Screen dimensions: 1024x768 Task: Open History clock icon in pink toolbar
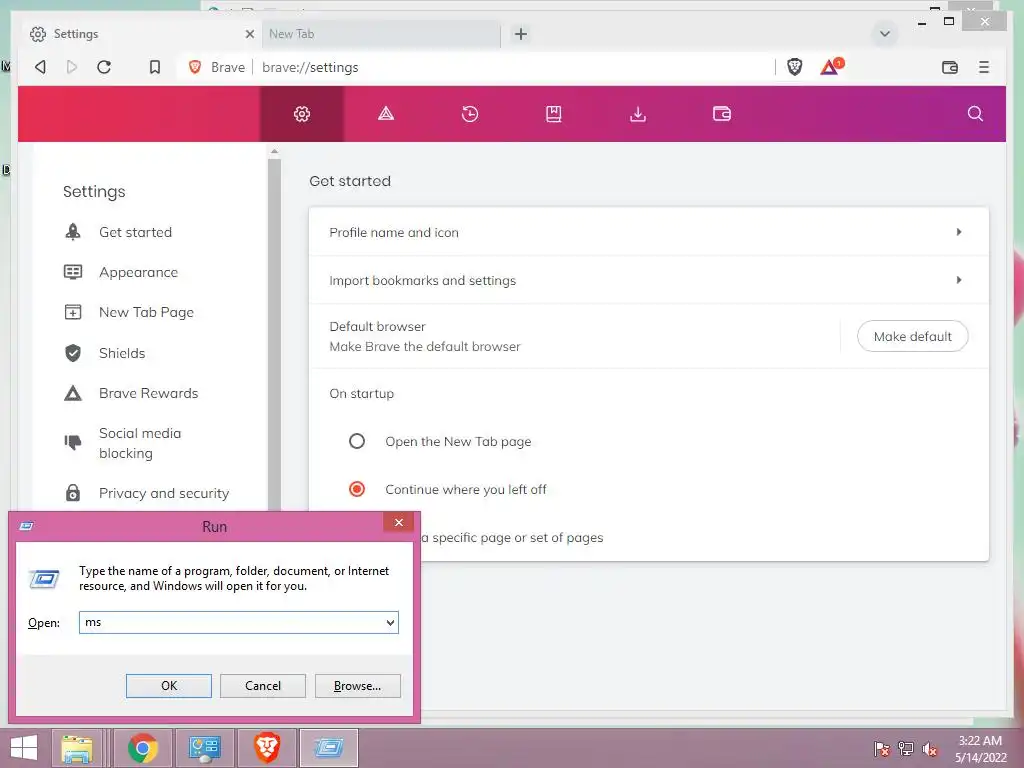coord(470,114)
